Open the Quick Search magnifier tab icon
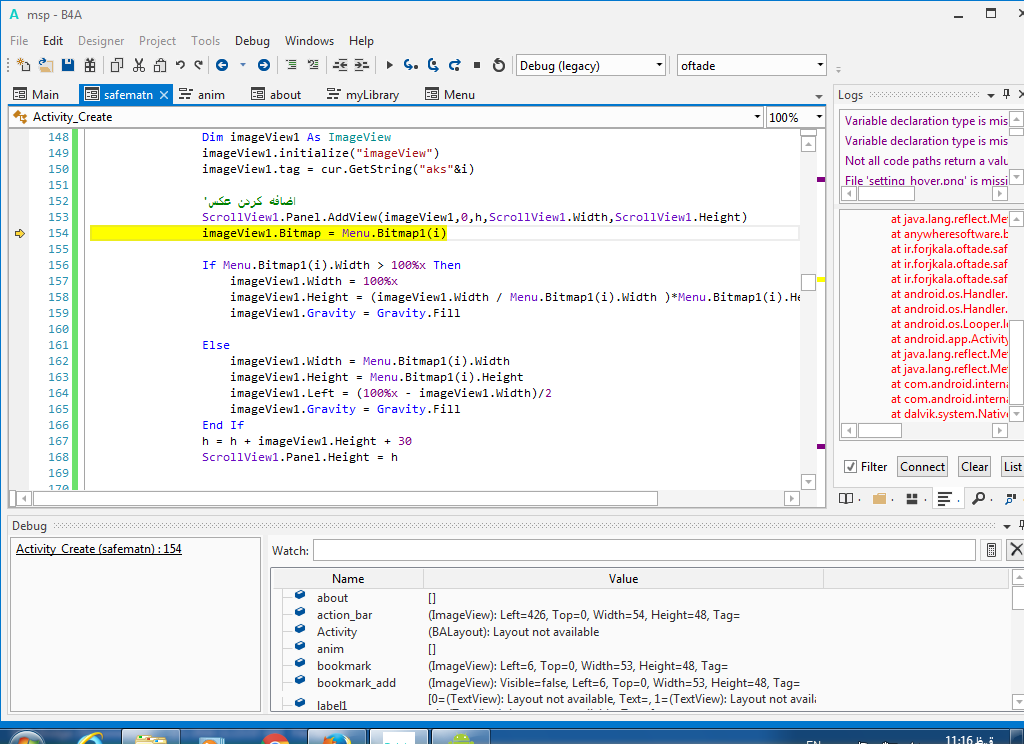The height and width of the screenshot is (744, 1024). coord(977,498)
